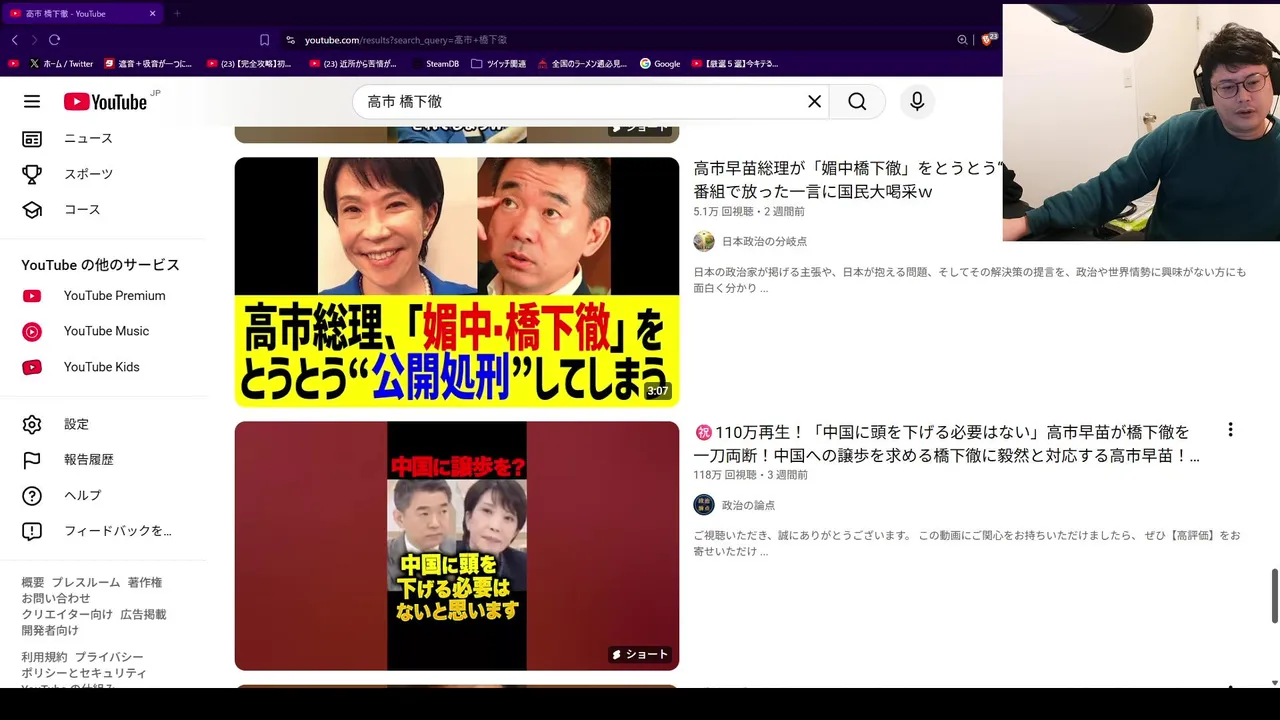Screen dimensions: 1280x720
Task: Go to YouTube home via logo
Action: [x=105, y=102]
